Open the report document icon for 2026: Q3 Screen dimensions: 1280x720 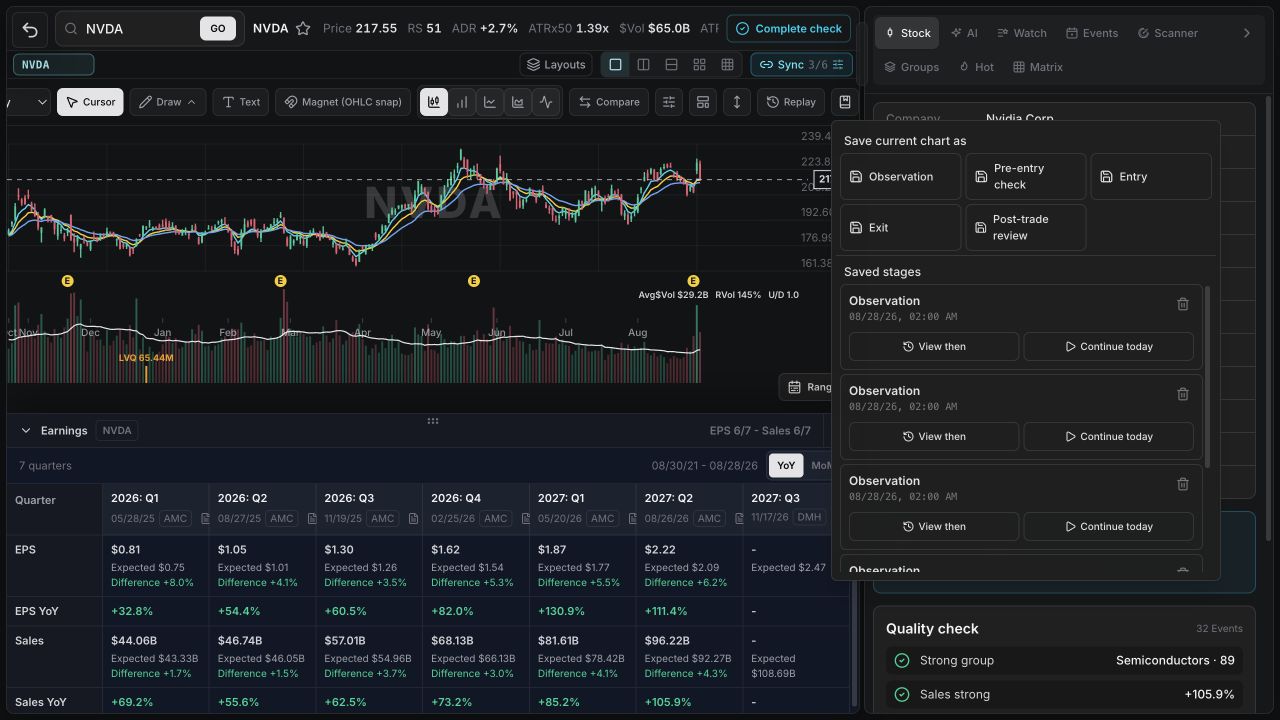coord(412,519)
